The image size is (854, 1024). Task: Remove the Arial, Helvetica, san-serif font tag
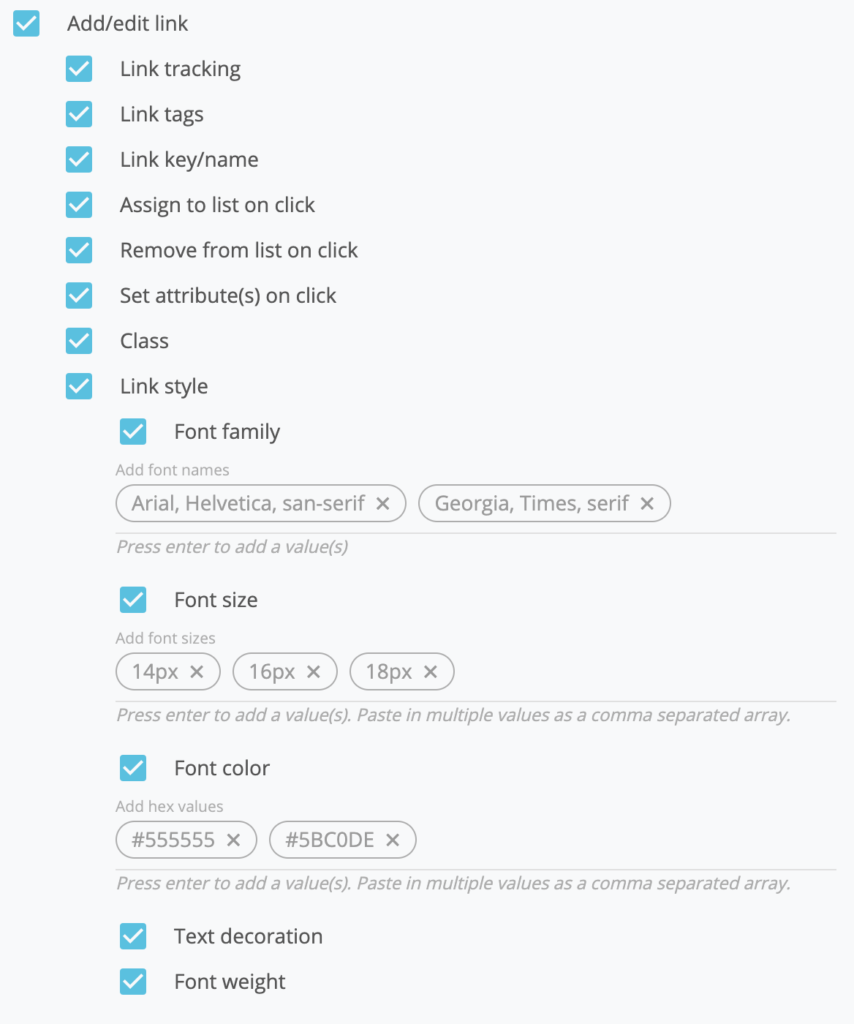click(x=383, y=504)
